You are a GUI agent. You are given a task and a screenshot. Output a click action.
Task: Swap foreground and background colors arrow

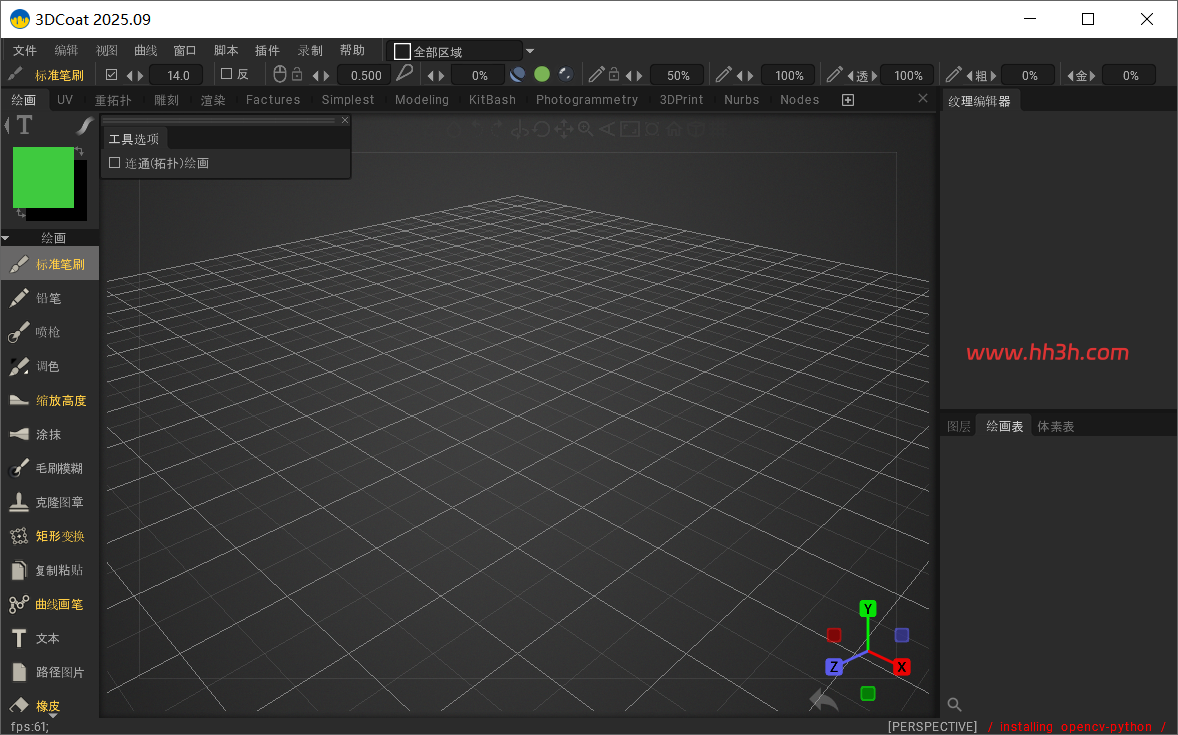coord(79,152)
